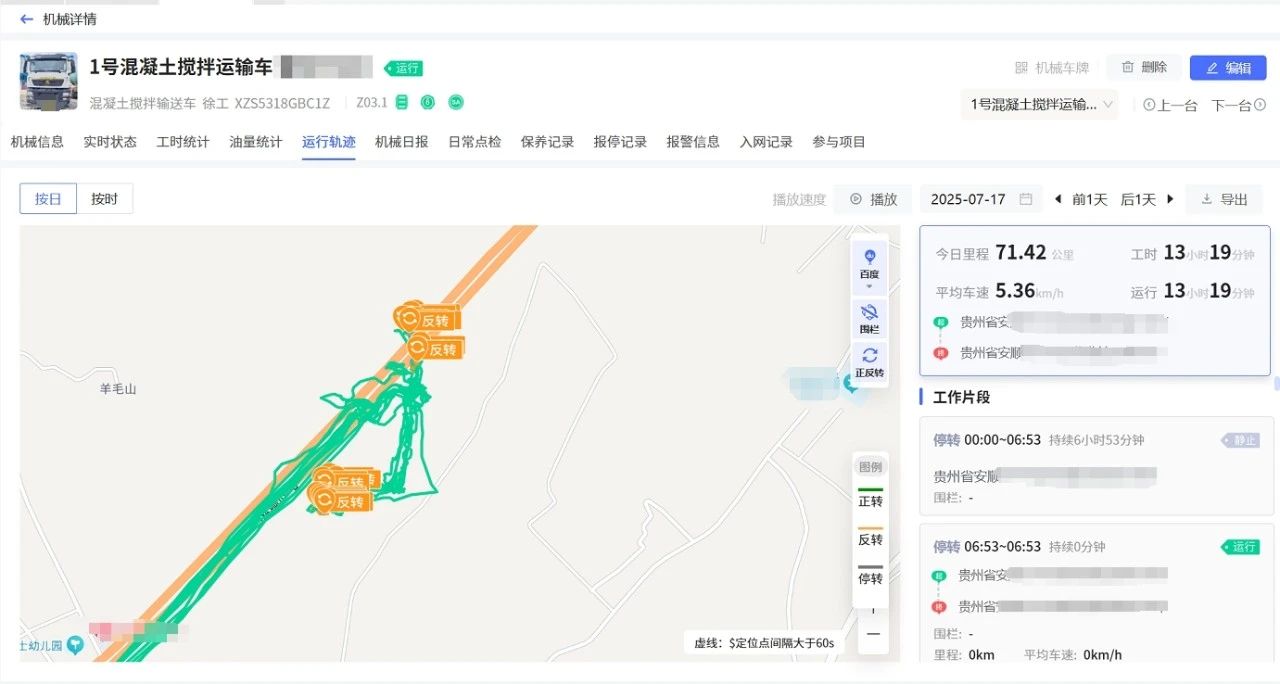Click end-point icon in 06:53 segment
This screenshot has width=1280, height=684.
click(x=940, y=607)
